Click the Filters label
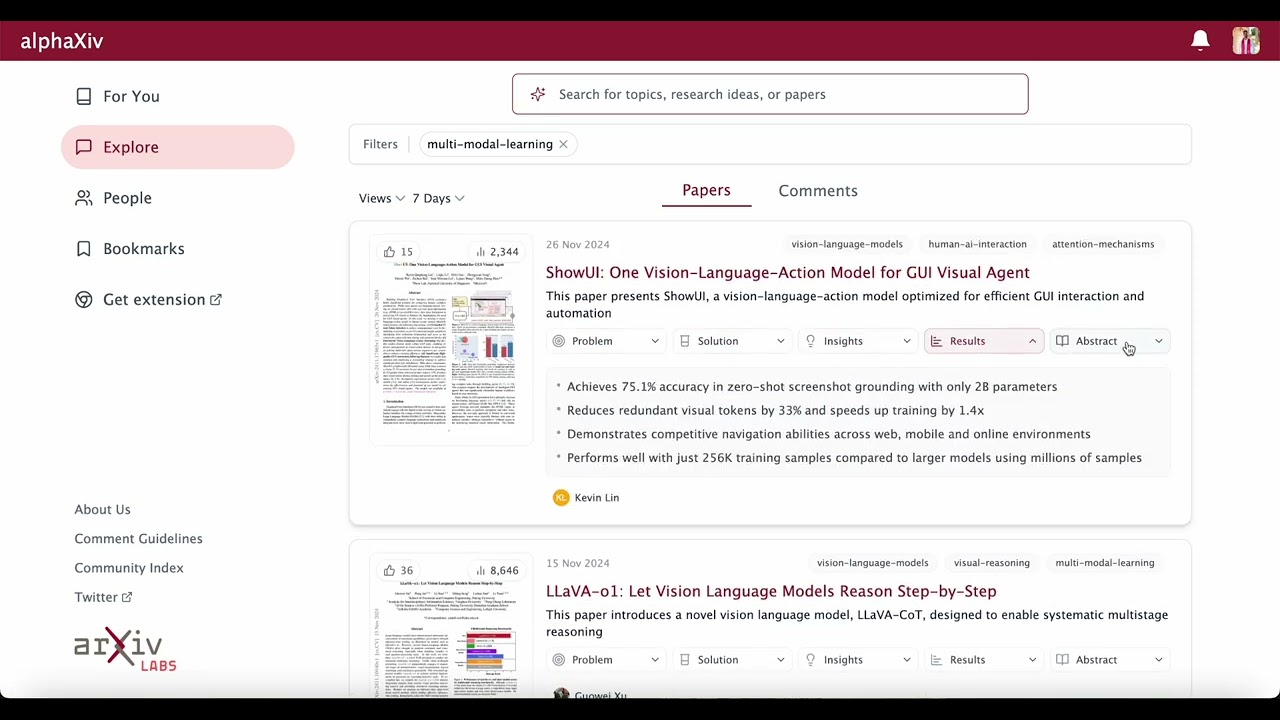 click(x=380, y=144)
